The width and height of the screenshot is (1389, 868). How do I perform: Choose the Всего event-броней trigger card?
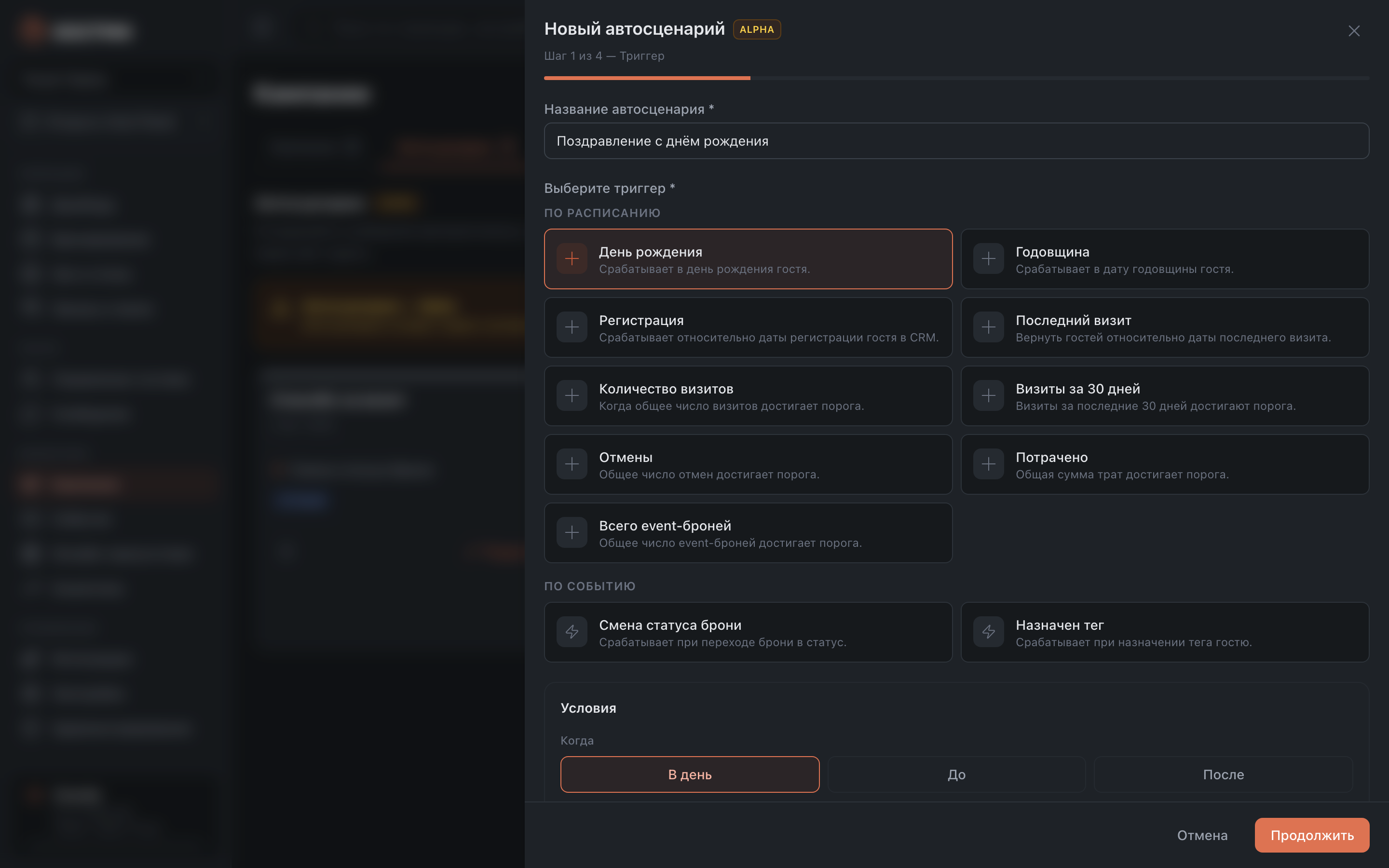[748, 533]
